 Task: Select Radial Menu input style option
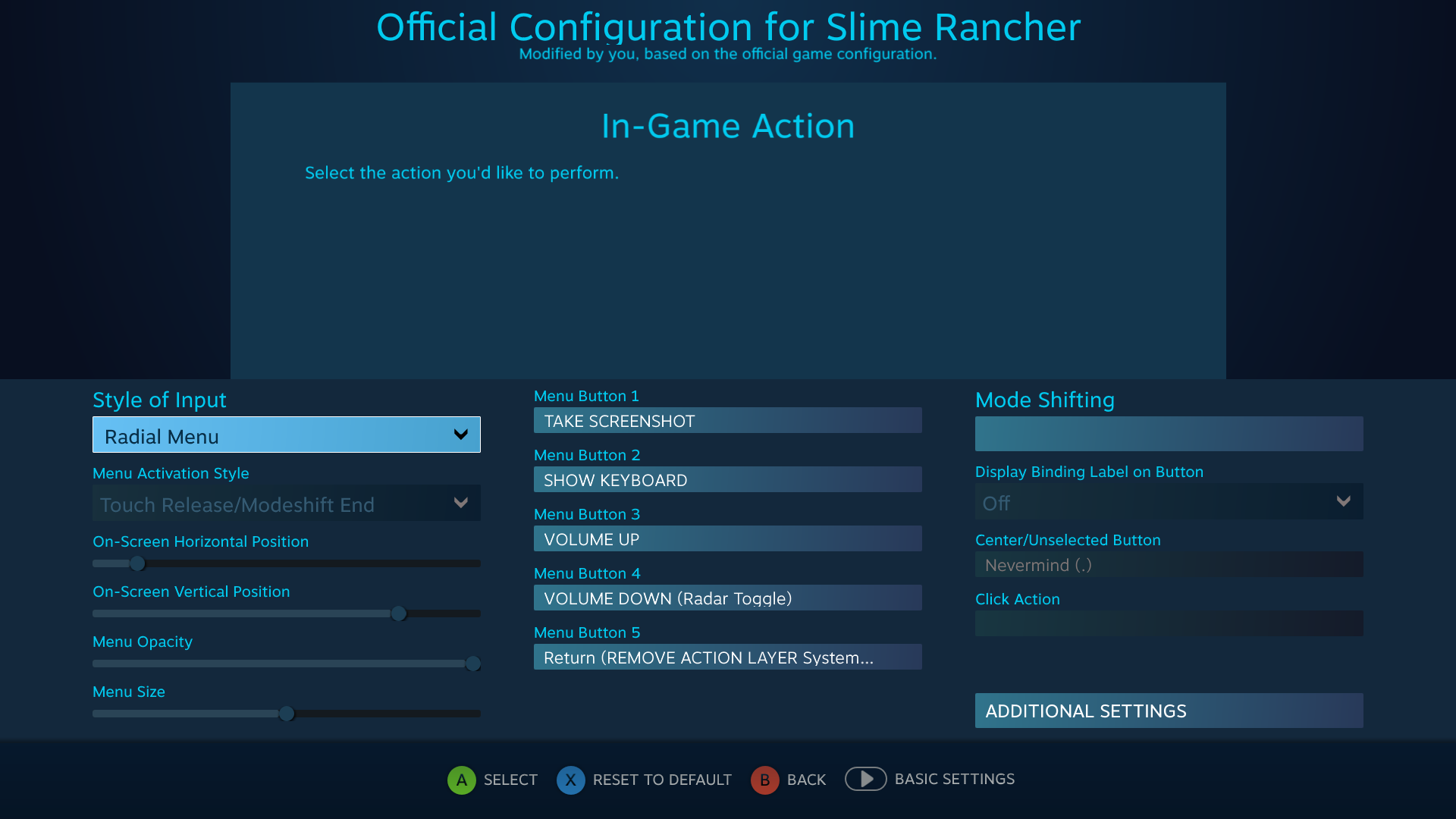(285, 435)
